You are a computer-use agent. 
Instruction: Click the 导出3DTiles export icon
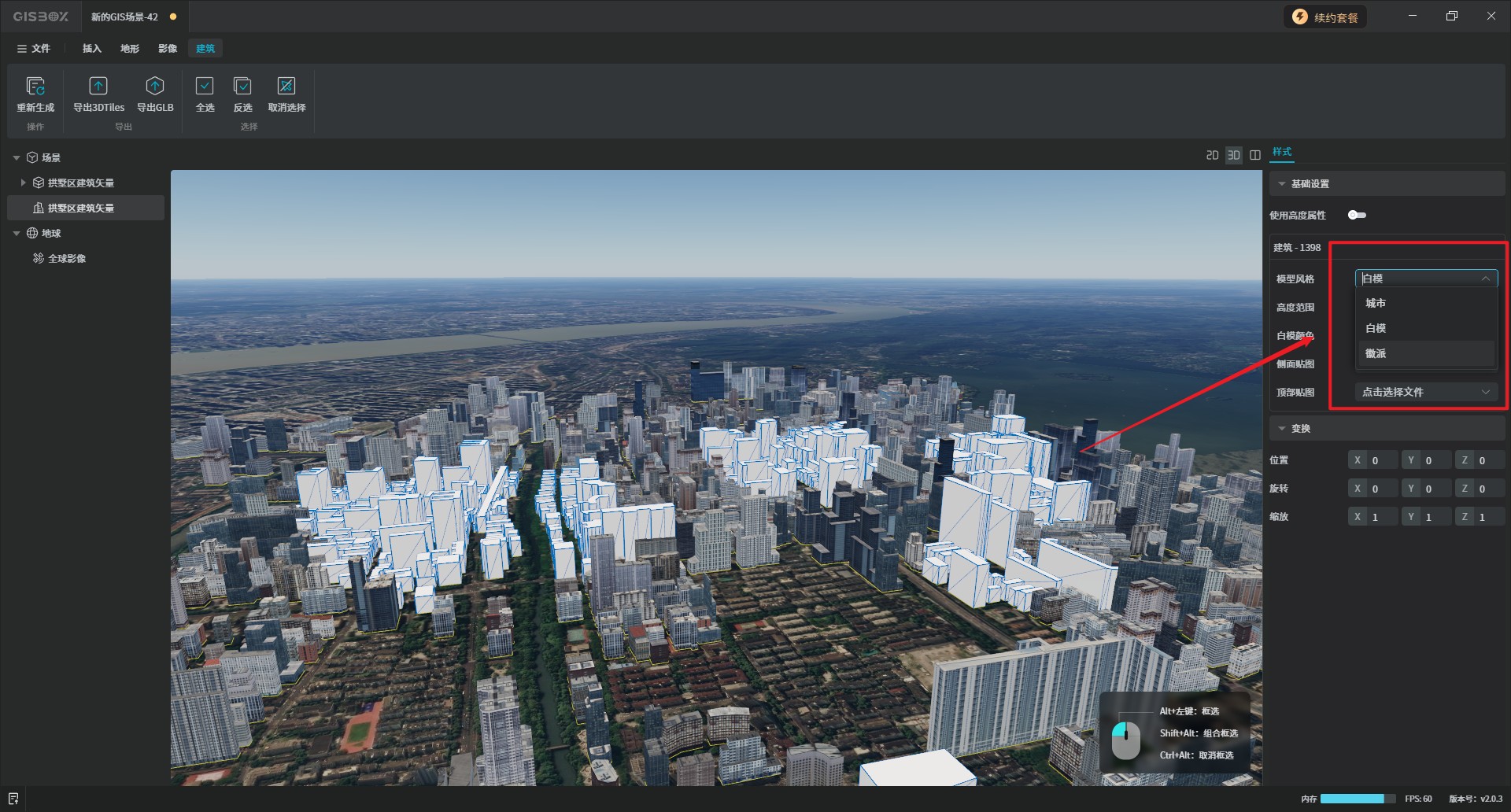pos(98,86)
